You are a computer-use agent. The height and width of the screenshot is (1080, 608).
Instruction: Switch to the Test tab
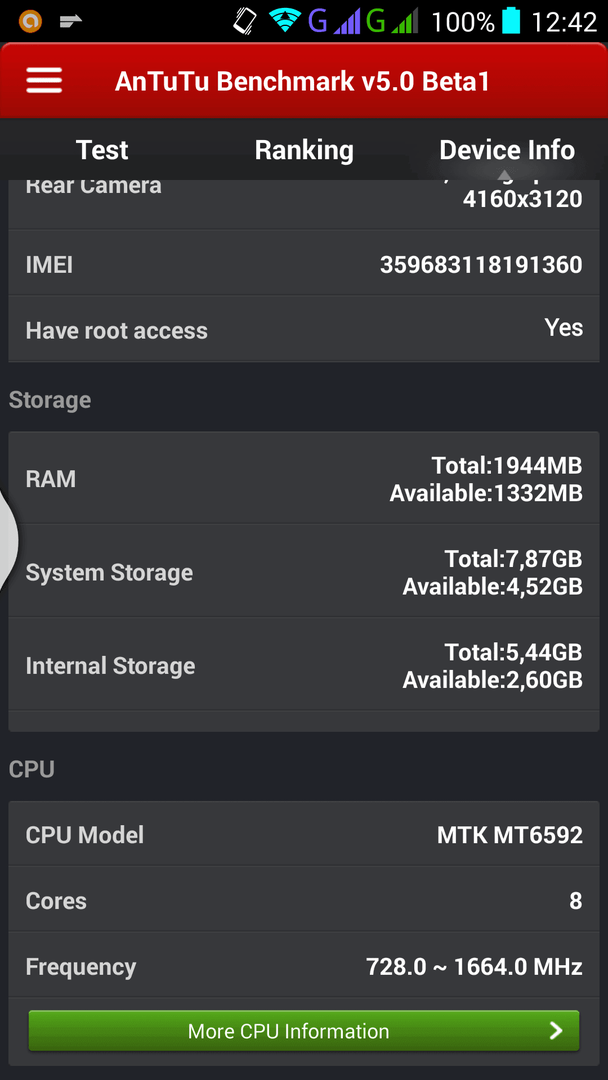(x=102, y=150)
